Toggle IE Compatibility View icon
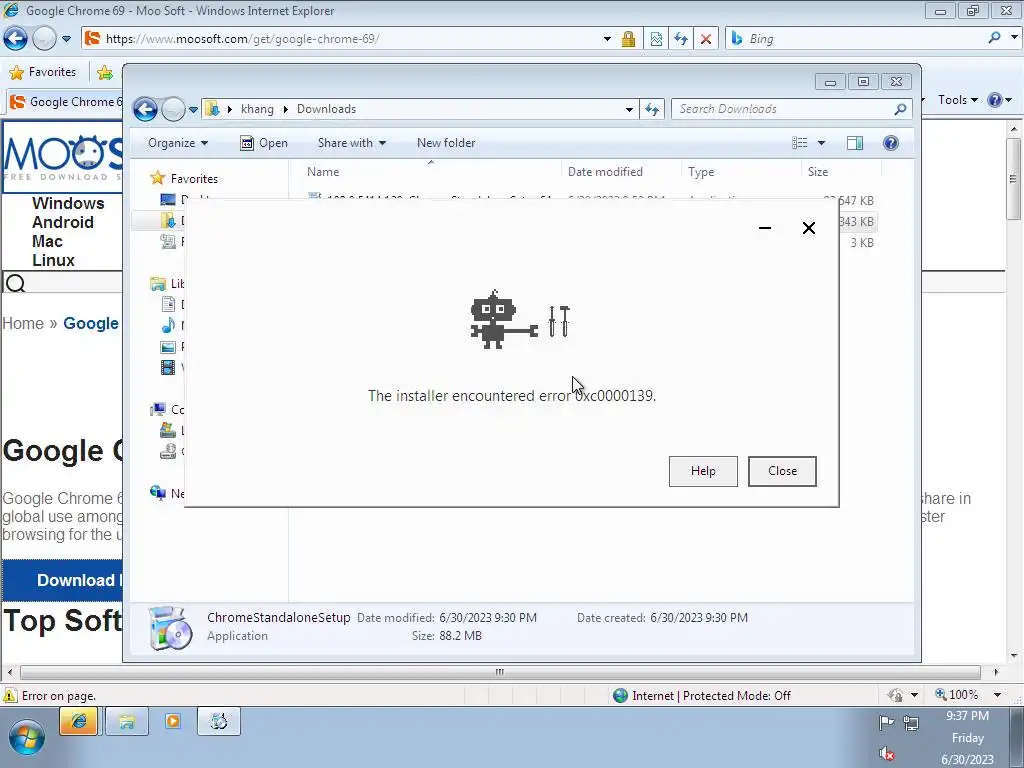The image size is (1024, 768). point(656,39)
